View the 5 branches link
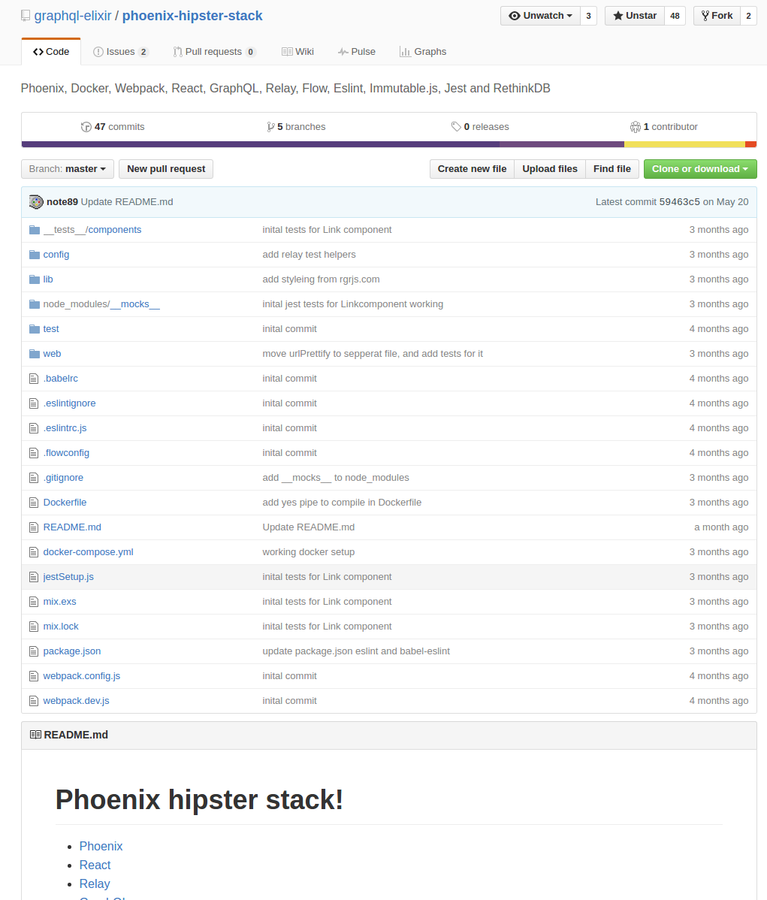Screen dimensions: 767x900 click(x=296, y=127)
